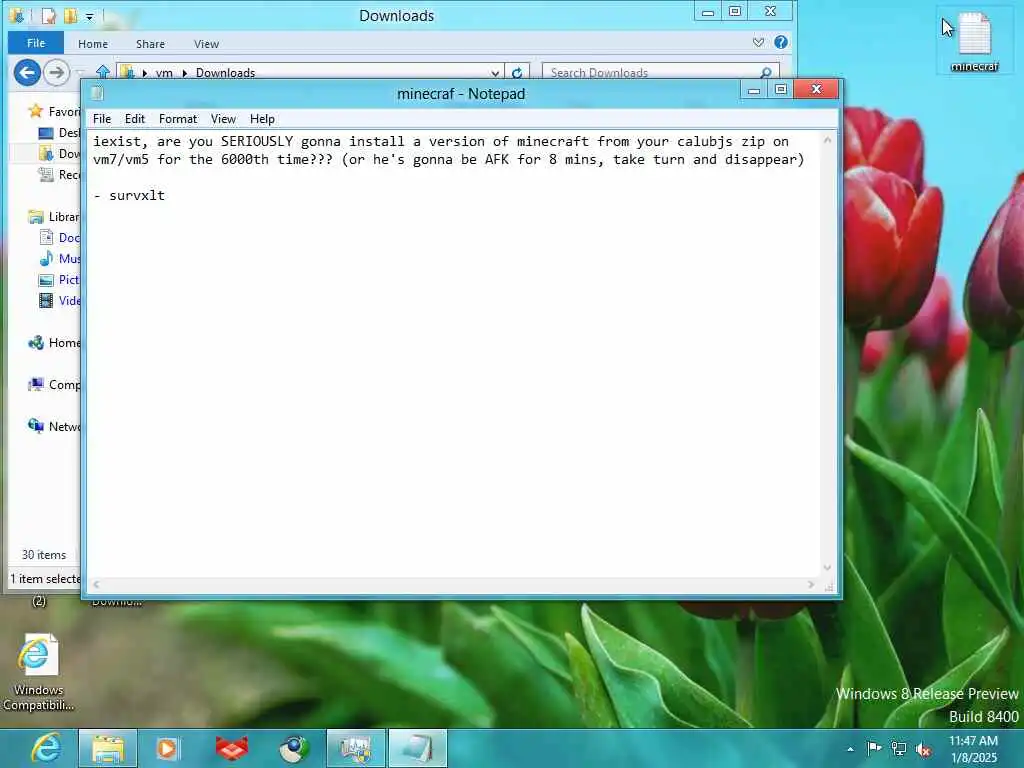This screenshot has width=1024, height=768.
Task: Select Favorites in Explorer navigation pane
Action: tap(55, 112)
